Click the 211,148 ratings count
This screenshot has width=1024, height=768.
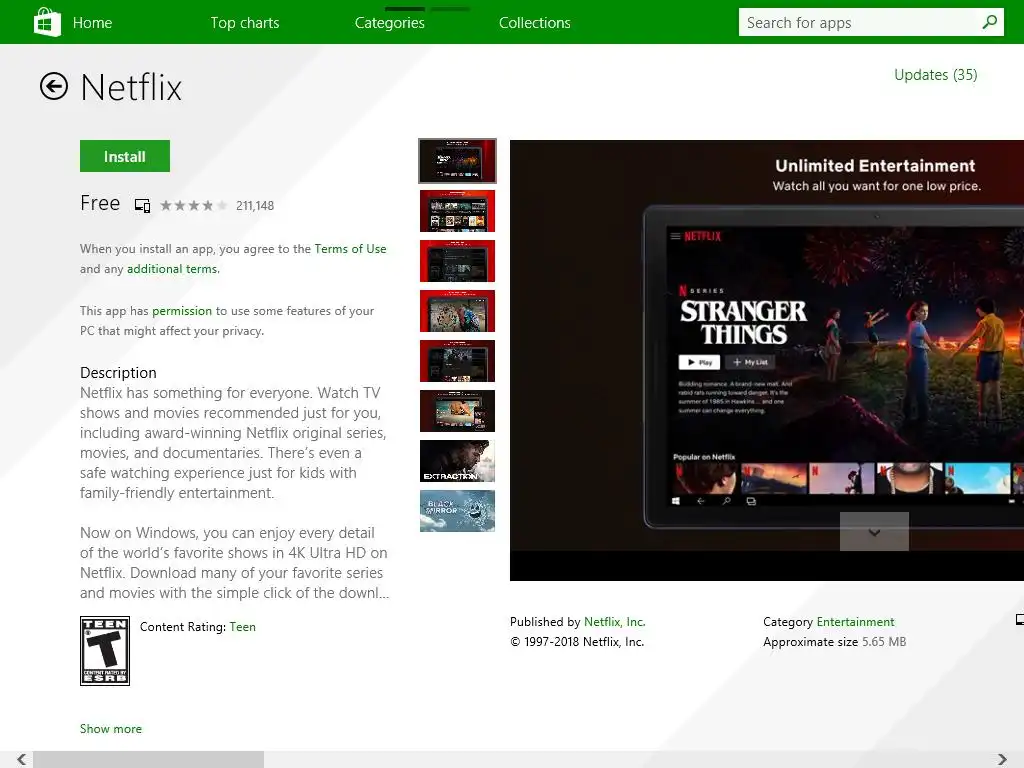[x=255, y=206]
